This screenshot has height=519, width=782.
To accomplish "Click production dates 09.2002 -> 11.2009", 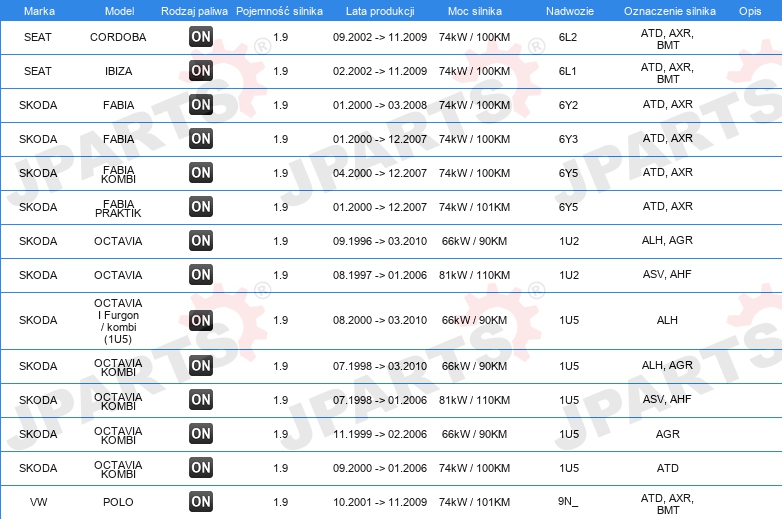I will 380,37.
